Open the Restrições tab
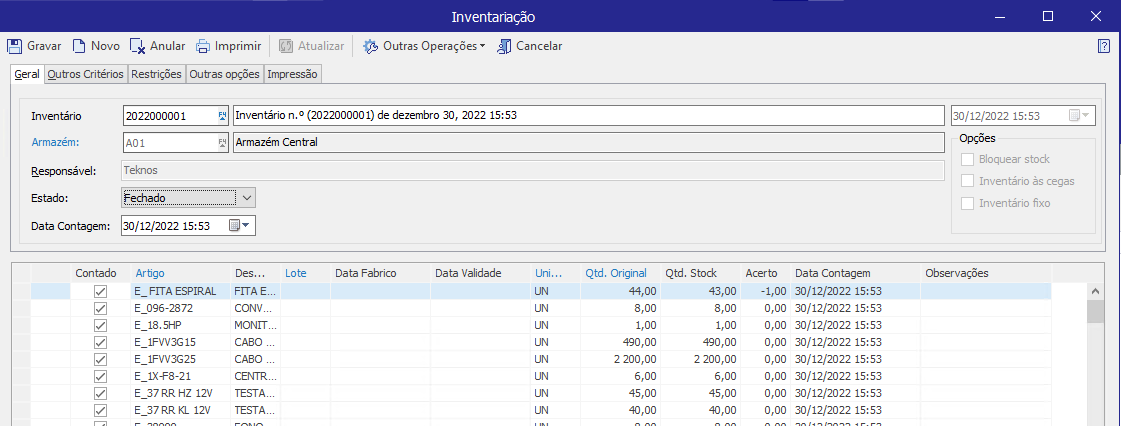Screen dimensions: 1121x426 tap(156, 74)
